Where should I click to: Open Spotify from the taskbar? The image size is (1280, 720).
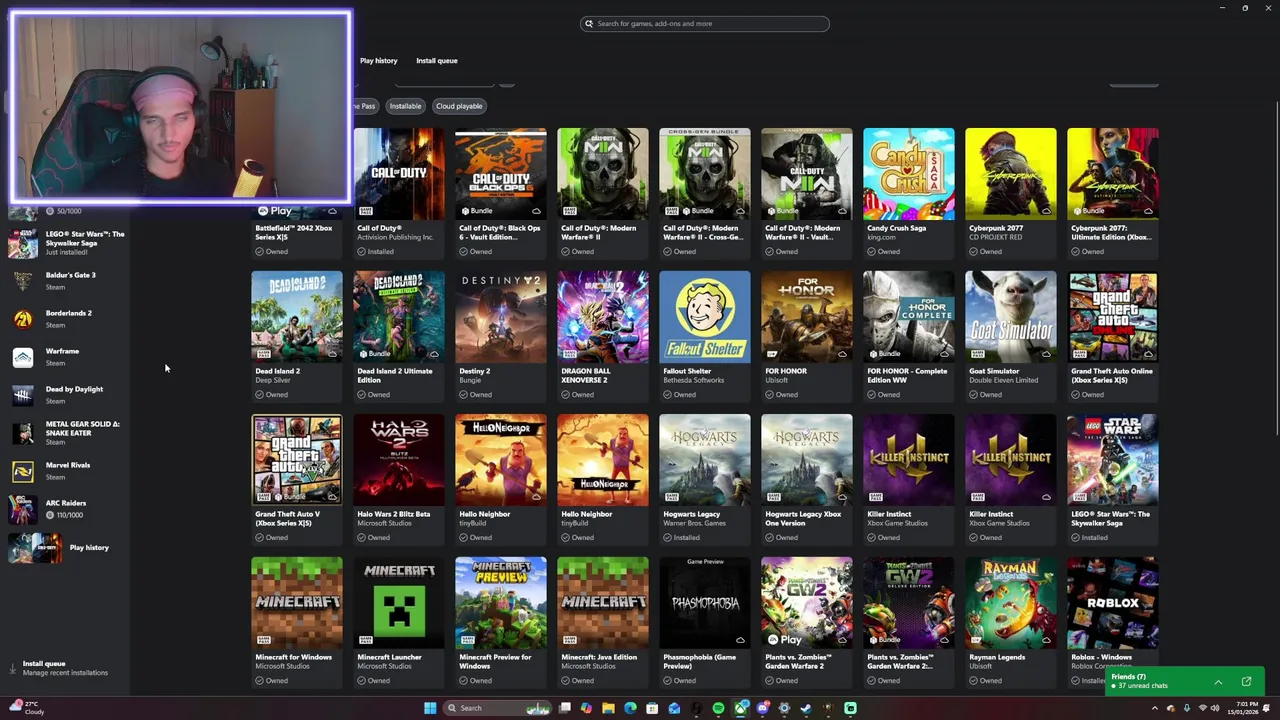pos(718,708)
